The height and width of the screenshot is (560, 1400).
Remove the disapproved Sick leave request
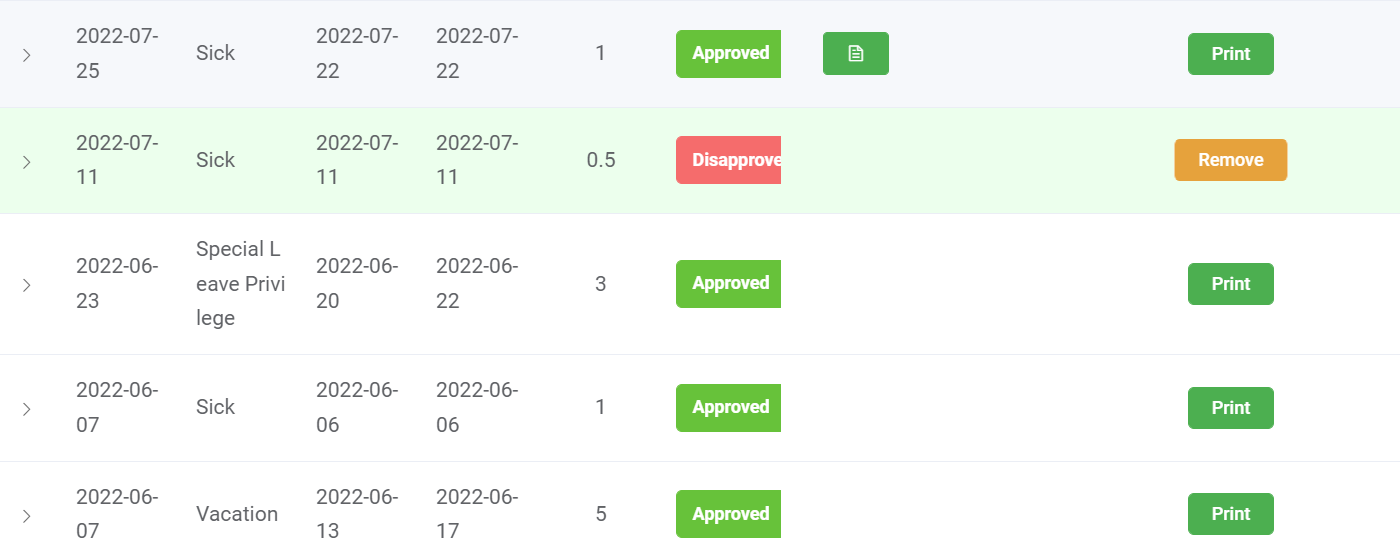point(1230,160)
